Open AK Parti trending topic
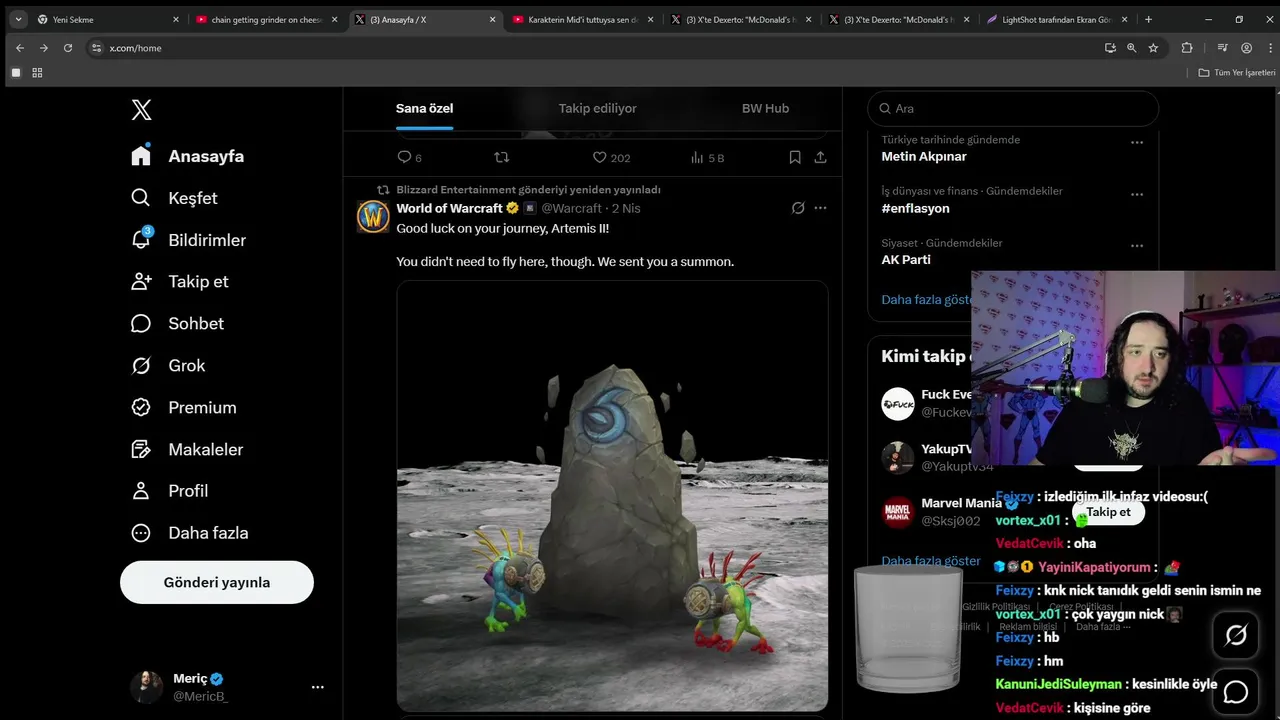Screen dimensions: 1280x720 pyautogui.click(x=906, y=259)
